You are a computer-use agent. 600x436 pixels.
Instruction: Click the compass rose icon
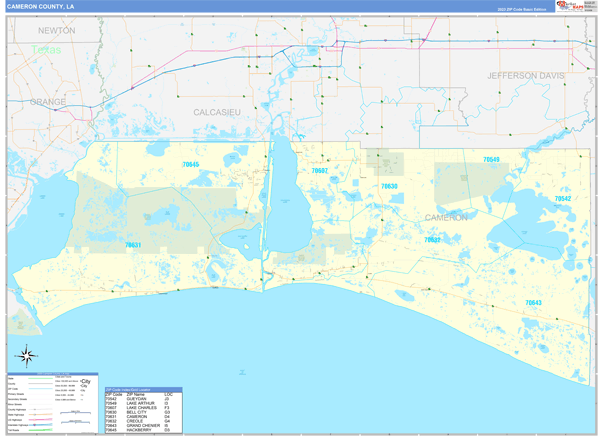[27, 355]
